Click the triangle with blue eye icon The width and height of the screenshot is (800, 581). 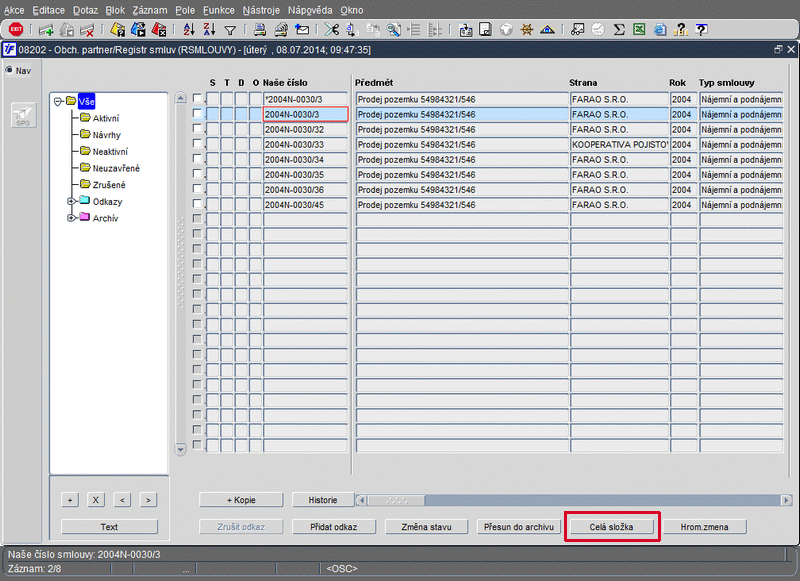pyautogui.click(x=547, y=30)
